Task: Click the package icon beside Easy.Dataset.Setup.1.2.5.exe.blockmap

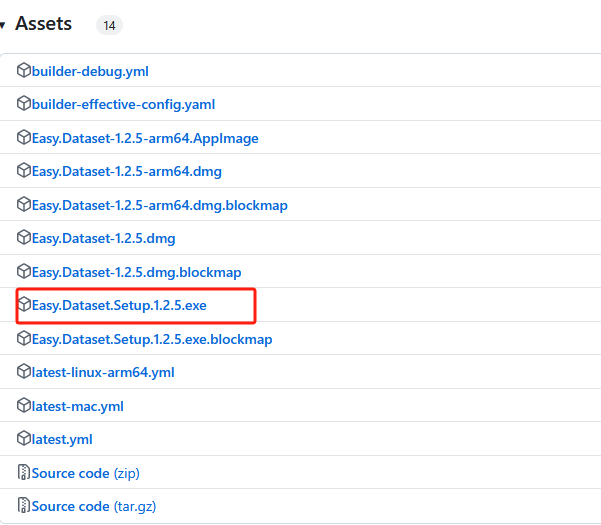Action: pos(24,338)
